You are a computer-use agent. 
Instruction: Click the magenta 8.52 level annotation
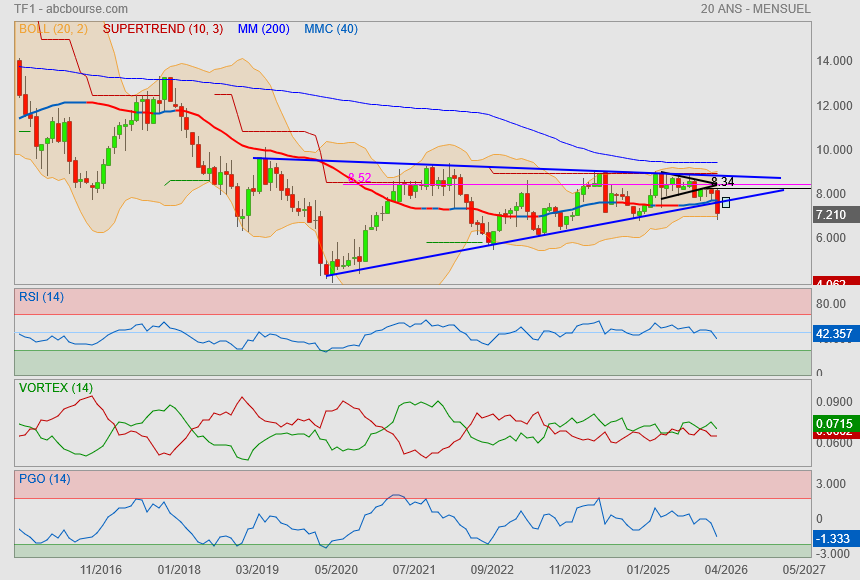(359, 178)
